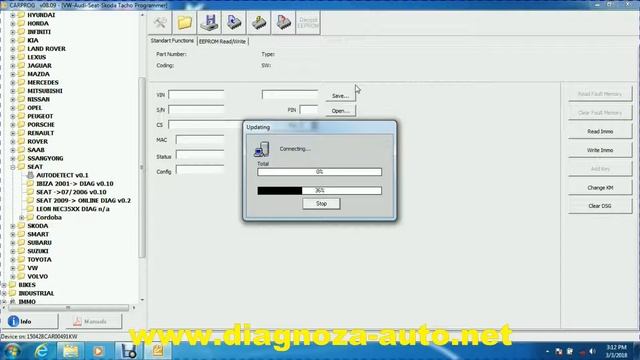Click into the S/N input field
The image size is (640, 360).
(x=196, y=109)
